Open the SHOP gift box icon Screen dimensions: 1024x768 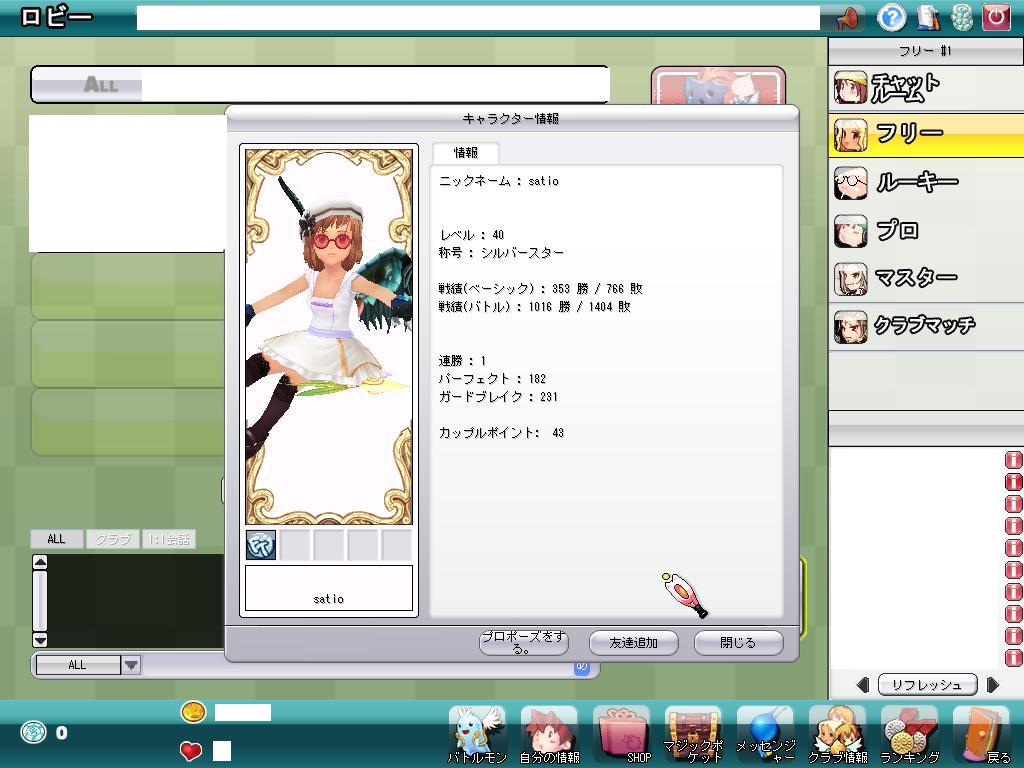[621, 734]
